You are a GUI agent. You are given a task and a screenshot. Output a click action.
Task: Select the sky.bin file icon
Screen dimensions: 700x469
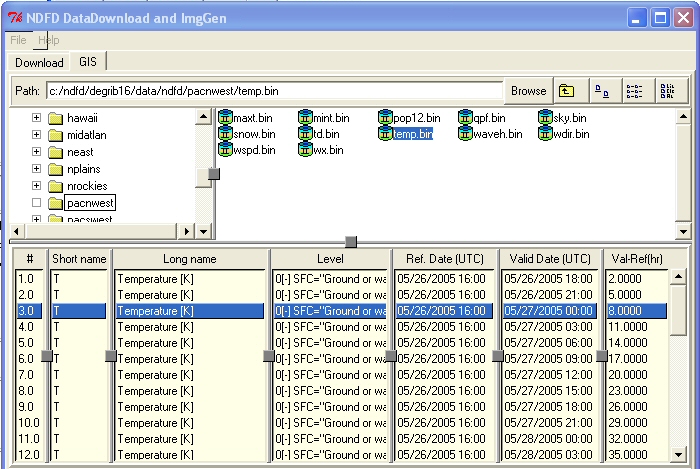545,118
